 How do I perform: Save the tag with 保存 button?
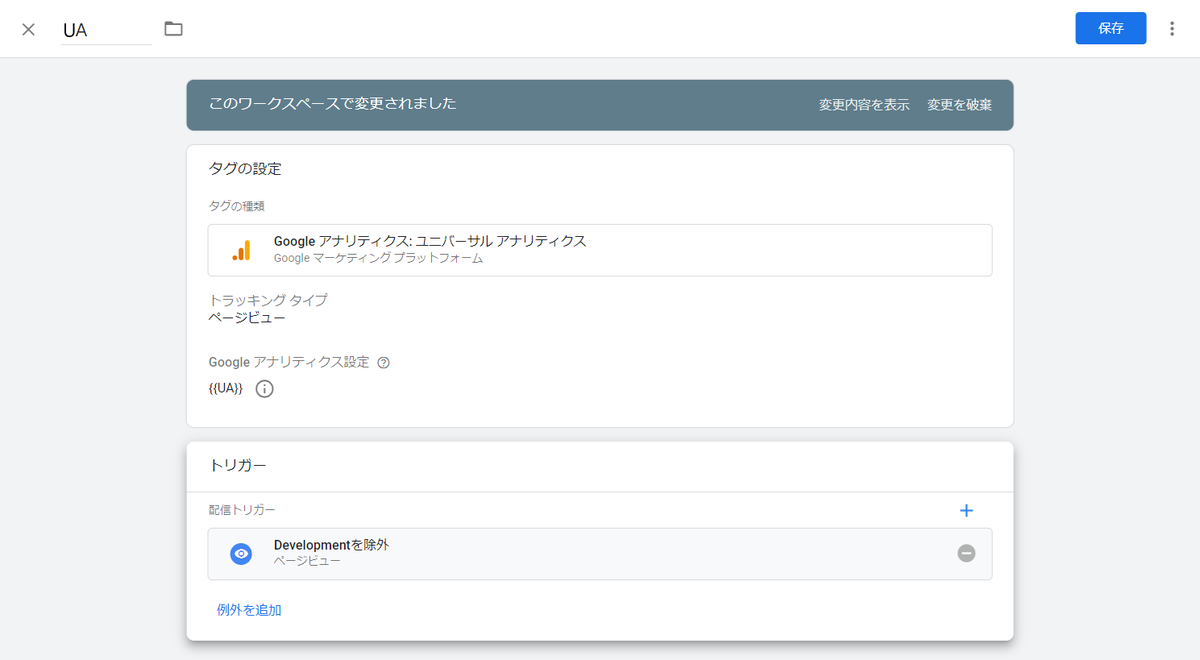point(1110,28)
